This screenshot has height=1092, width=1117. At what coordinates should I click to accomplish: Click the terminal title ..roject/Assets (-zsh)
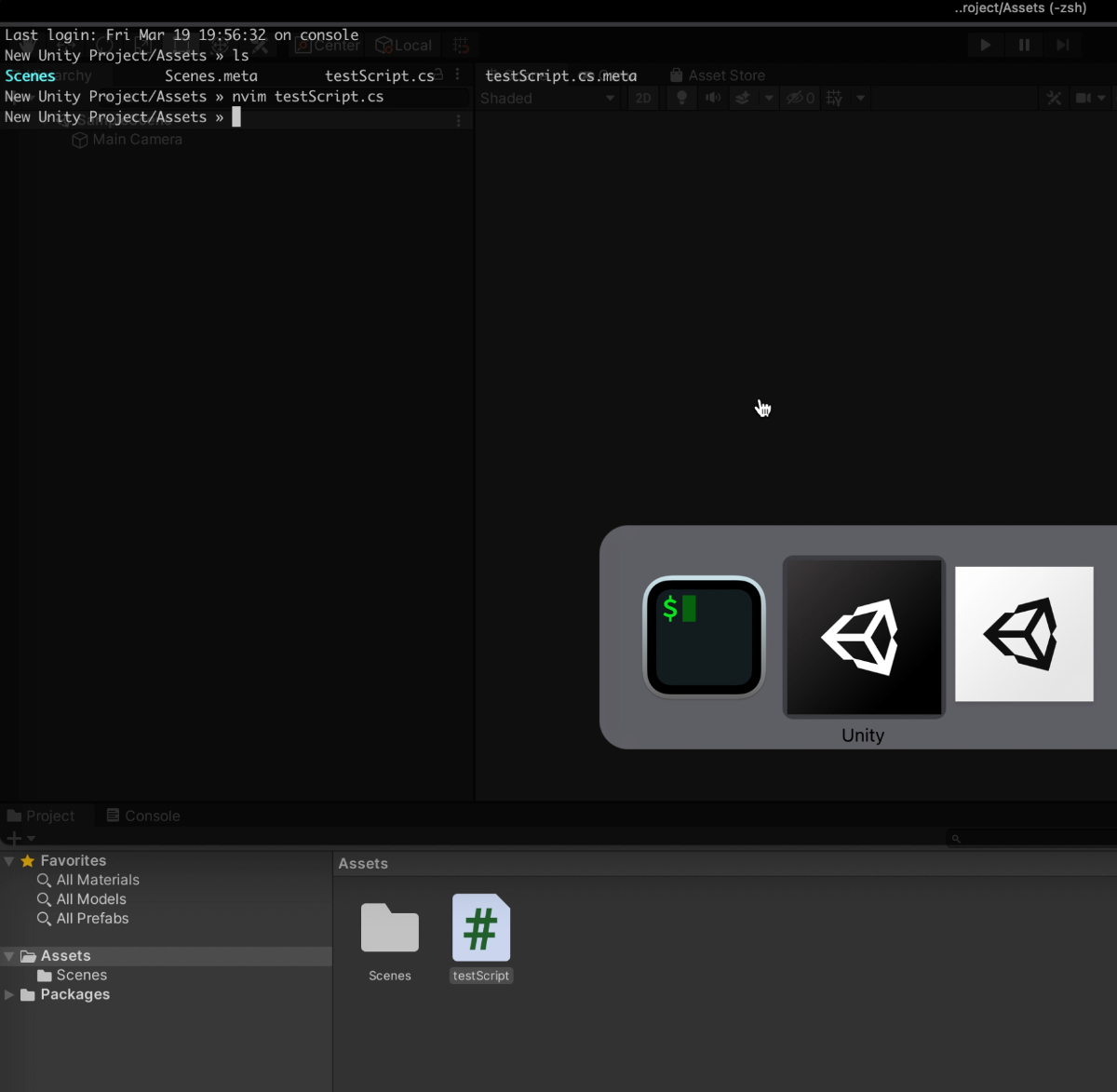1020,7
